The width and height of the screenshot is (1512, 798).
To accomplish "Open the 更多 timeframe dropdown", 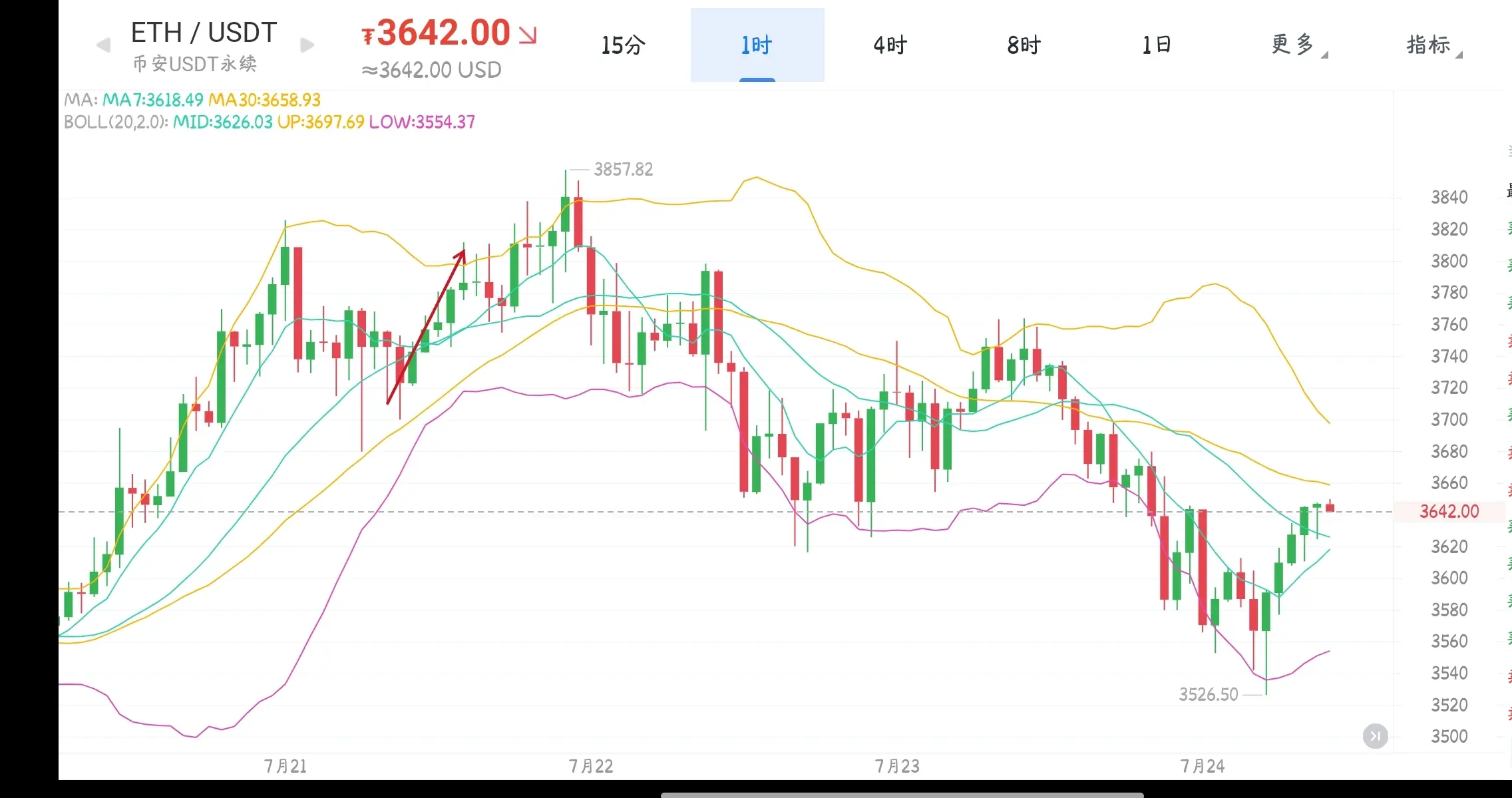I will pos(1298,45).
